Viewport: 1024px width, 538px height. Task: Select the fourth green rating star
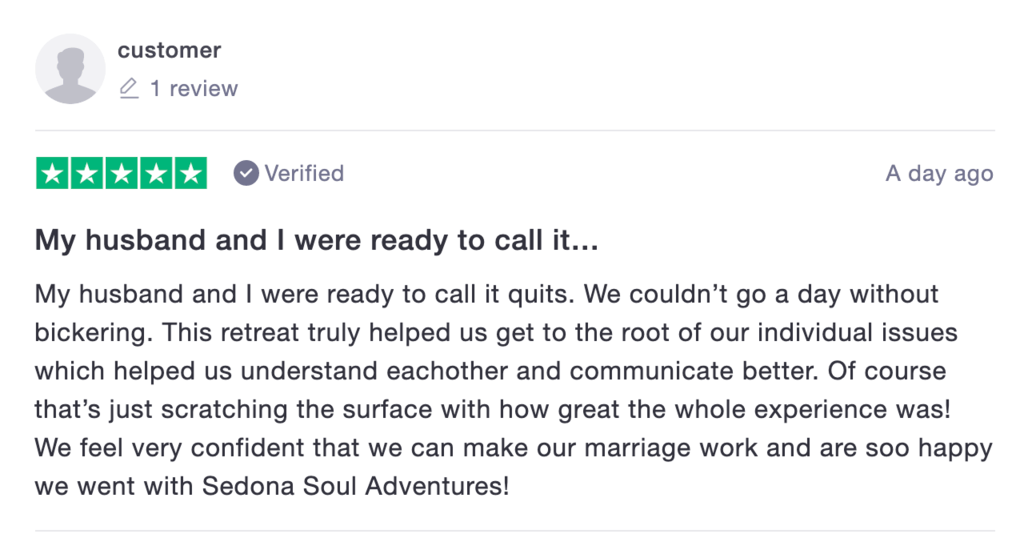click(x=155, y=173)
